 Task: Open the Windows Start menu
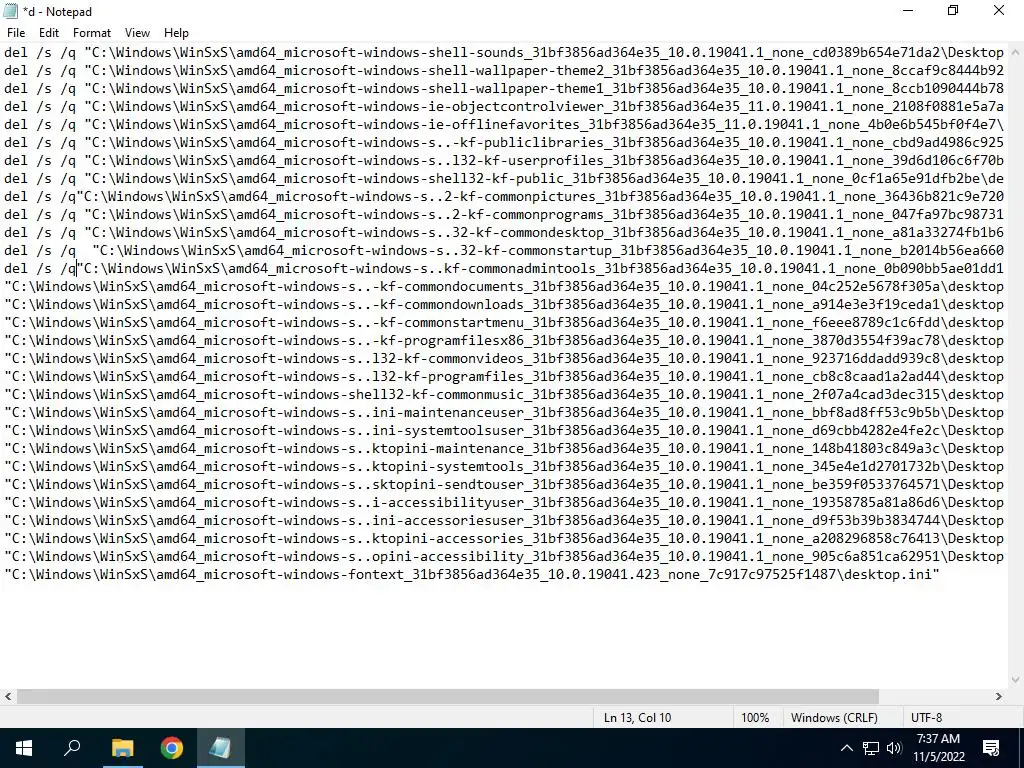click(x=24, y=748)
